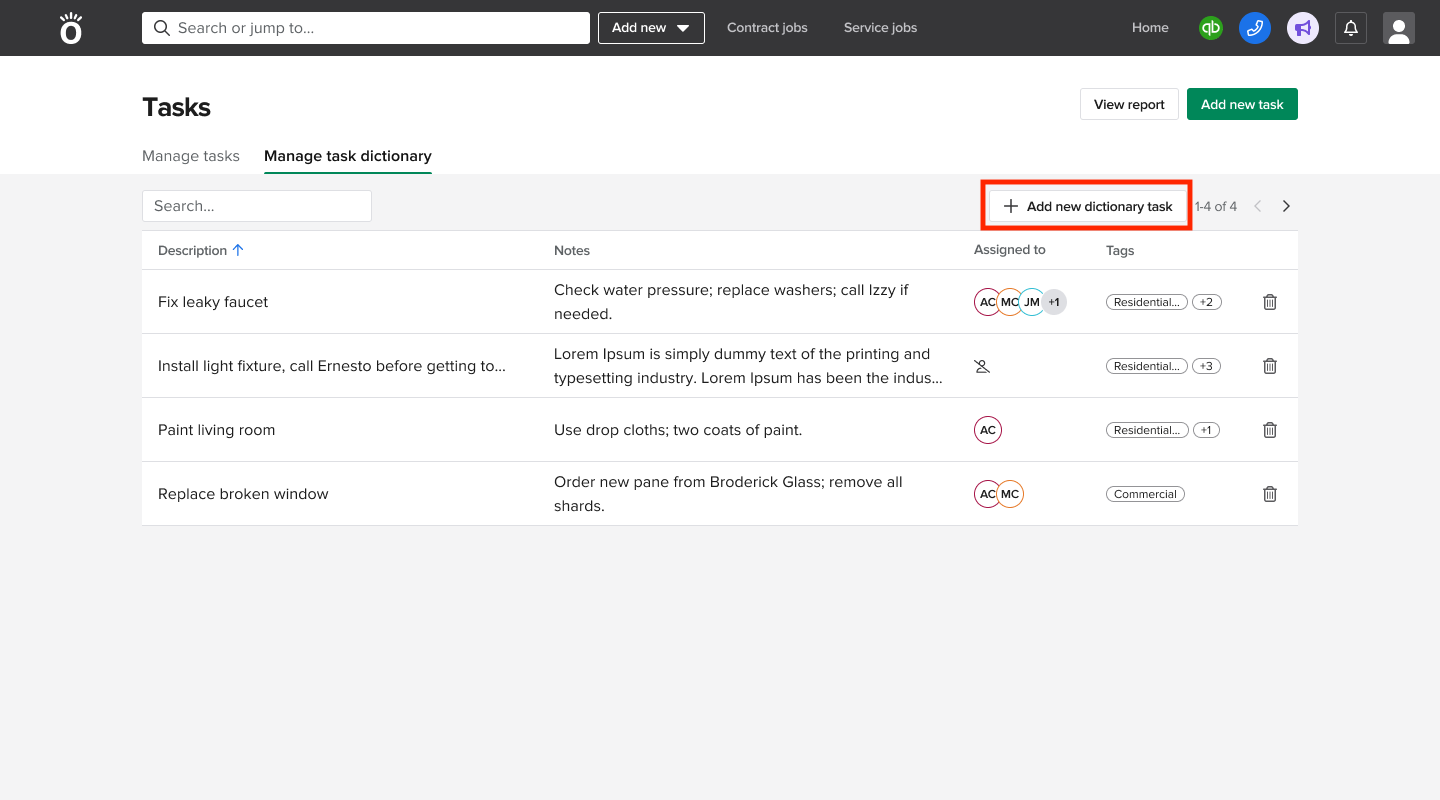The image size is (1440, 800).
Task: Click trash icon for Install light fixture
Action: 1269,366
